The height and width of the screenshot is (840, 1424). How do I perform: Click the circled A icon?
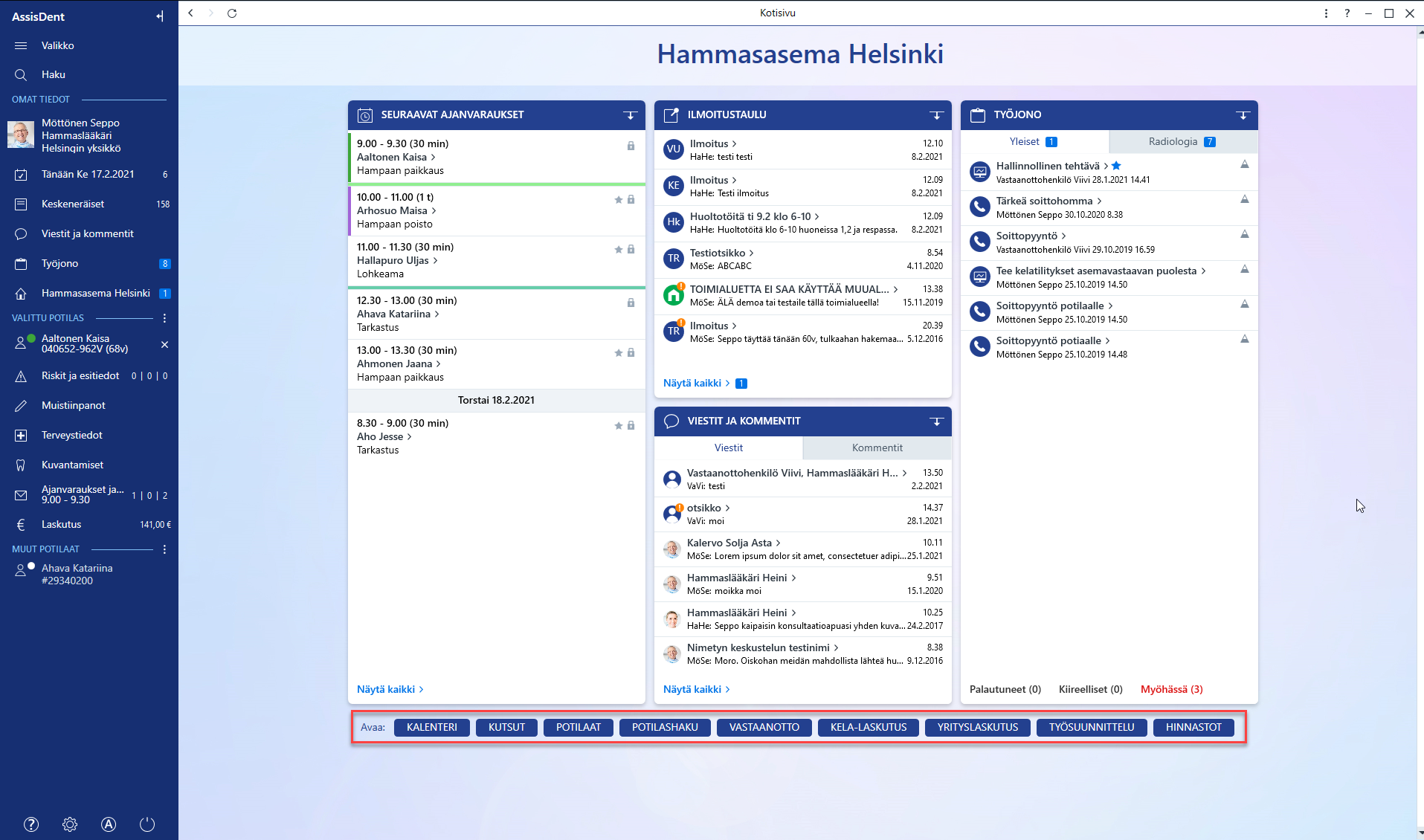click(109, 824)
